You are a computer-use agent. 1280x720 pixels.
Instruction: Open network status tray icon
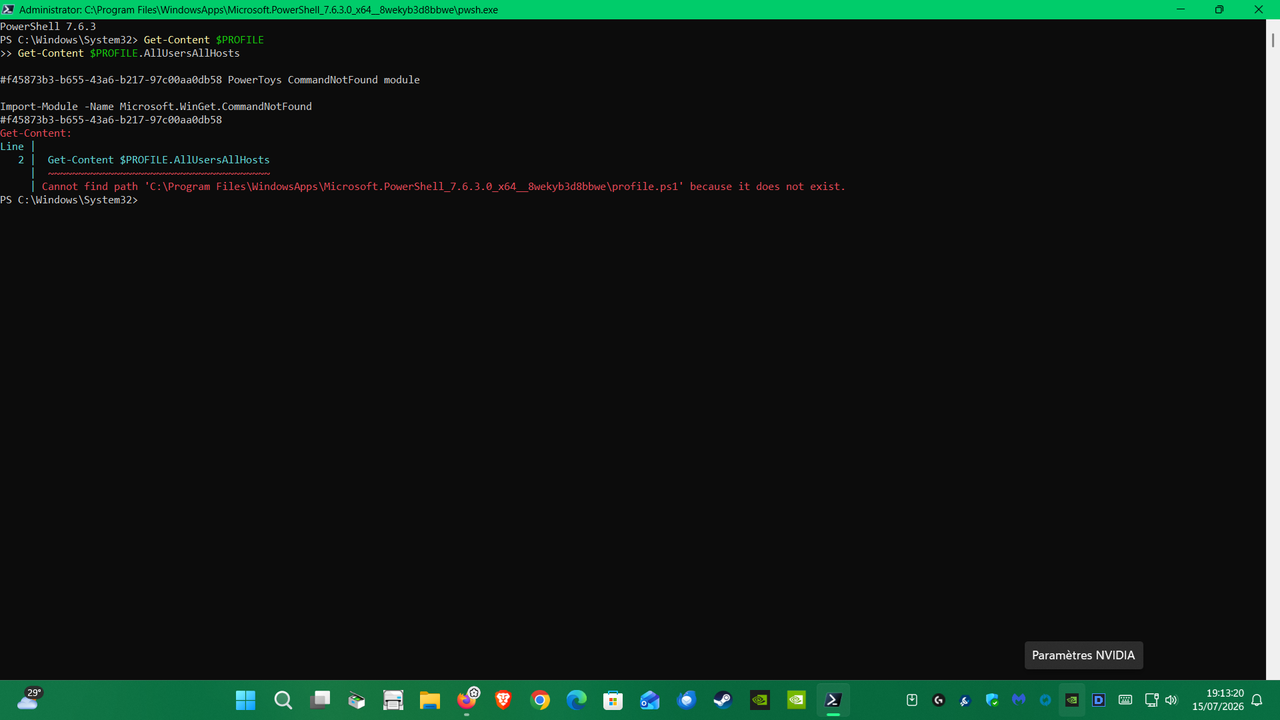(x=1151, y=700)
